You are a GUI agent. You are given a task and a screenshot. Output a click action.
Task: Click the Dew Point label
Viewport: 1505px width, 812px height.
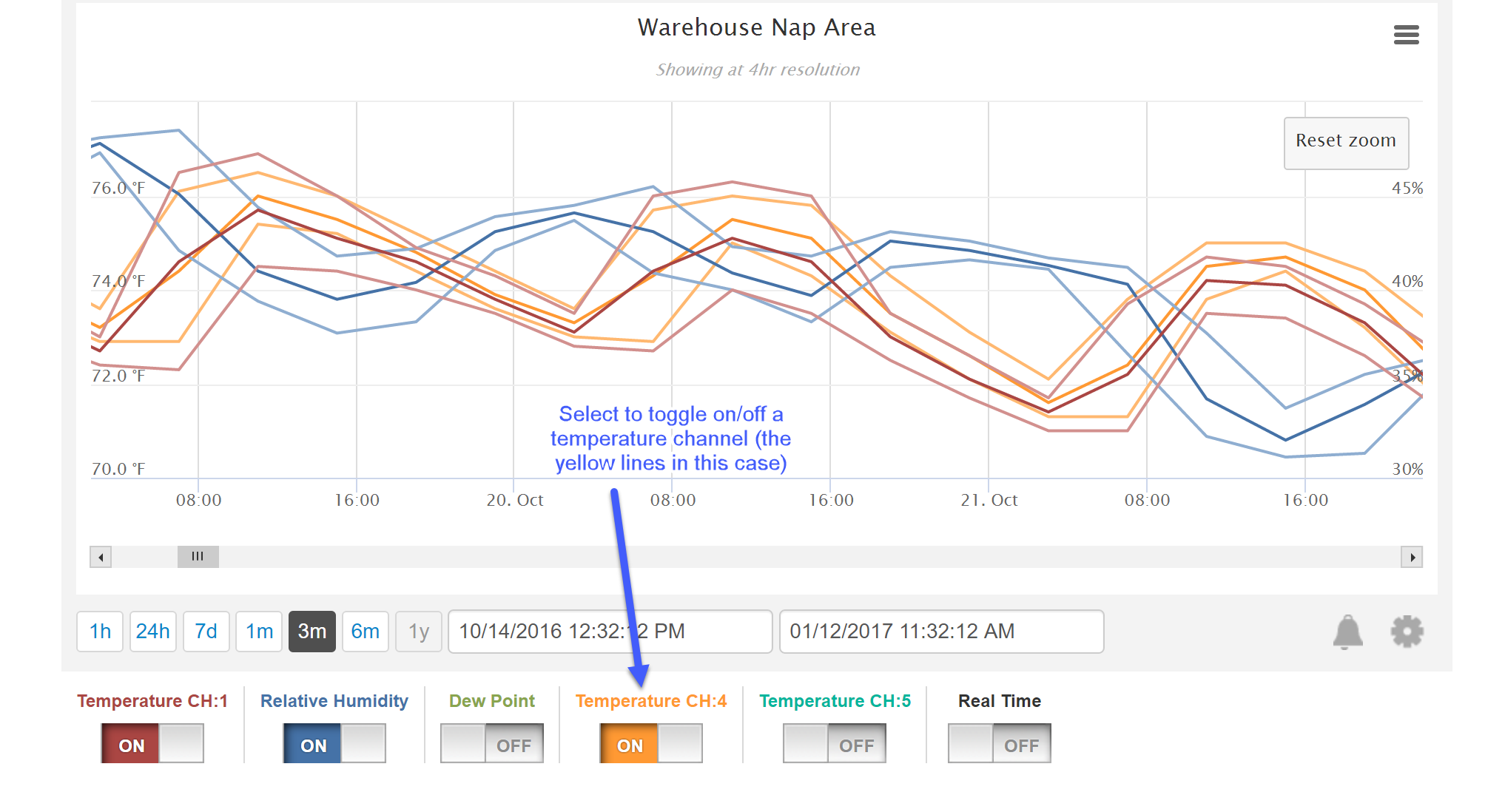pos(492,701)
